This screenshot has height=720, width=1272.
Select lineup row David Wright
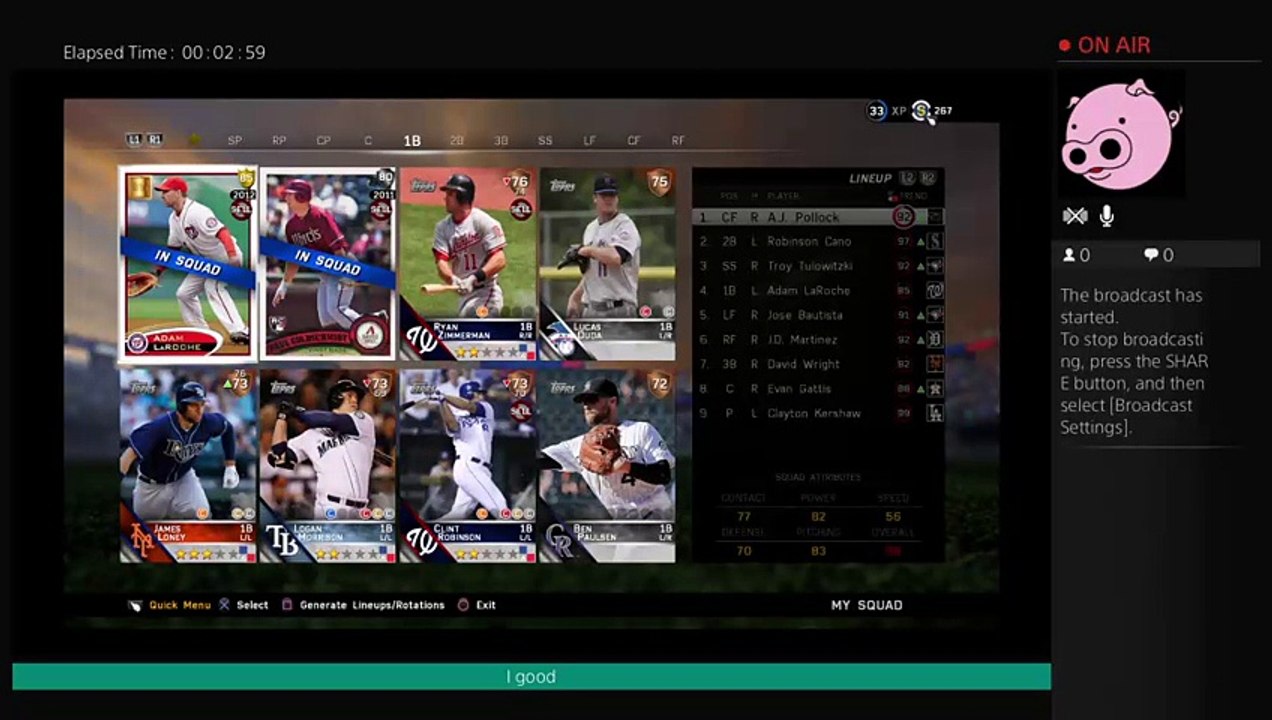(x=818, y=364)
